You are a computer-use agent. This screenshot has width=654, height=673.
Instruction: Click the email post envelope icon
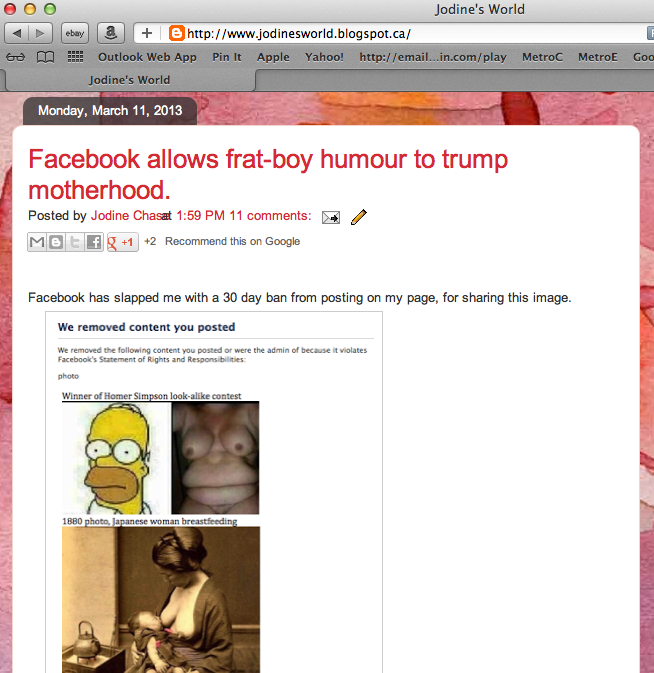[x=331, y=218]
